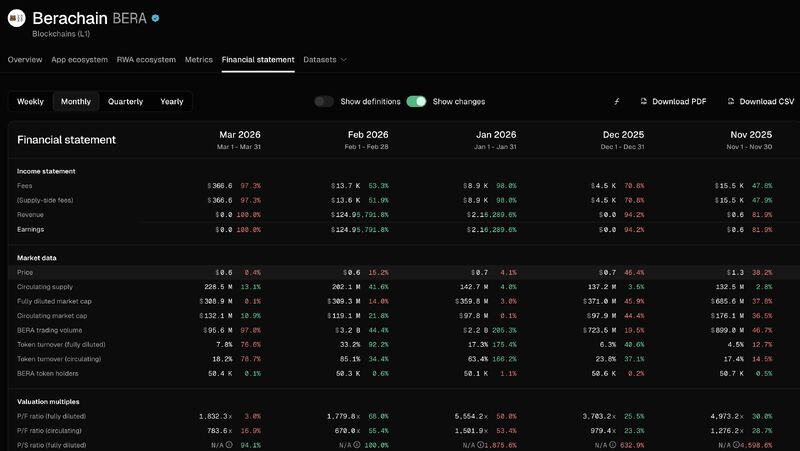This screenshot has height=451, width=800.
Task: Click the PDF file icon
Action: (643, 102)
